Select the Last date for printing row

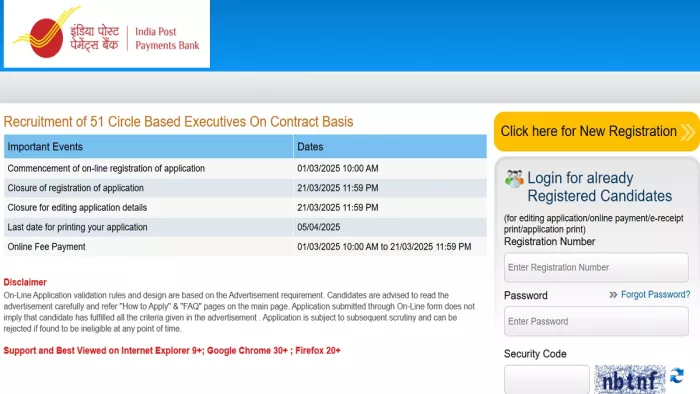pos(245,228)
